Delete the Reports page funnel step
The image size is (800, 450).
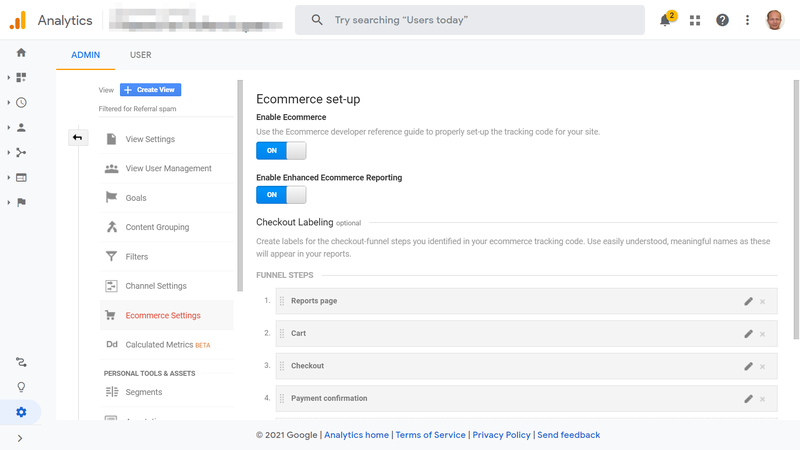(763, 302)
